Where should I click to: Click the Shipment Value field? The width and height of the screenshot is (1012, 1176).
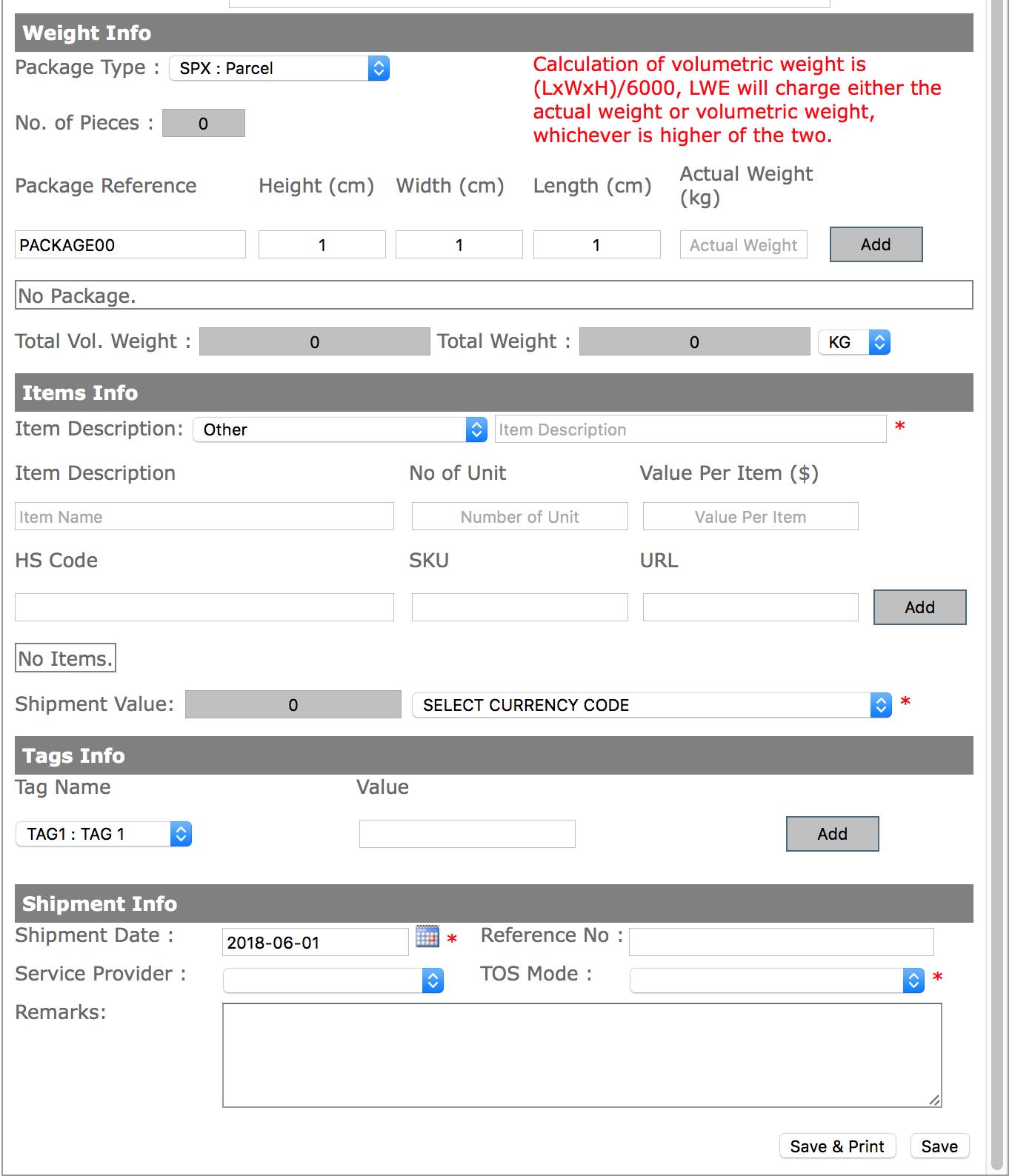(293, 704)
